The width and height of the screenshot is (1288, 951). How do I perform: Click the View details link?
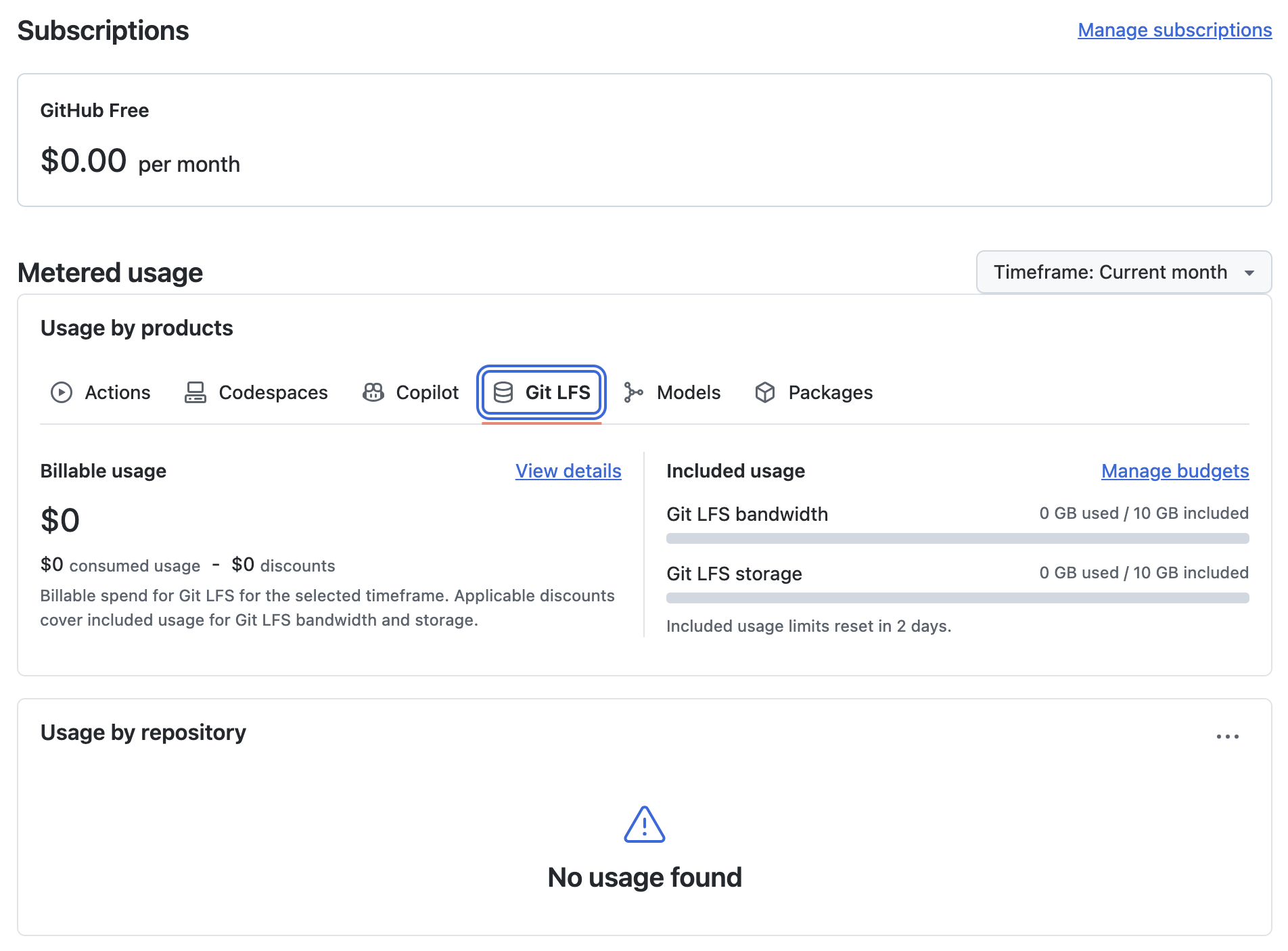[x=568, y=471]
